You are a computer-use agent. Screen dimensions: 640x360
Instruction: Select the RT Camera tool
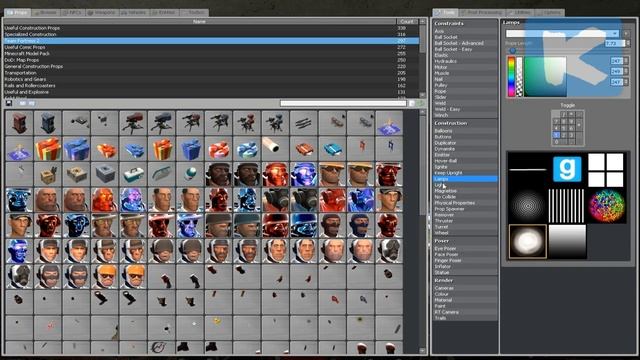pos(465,312)
